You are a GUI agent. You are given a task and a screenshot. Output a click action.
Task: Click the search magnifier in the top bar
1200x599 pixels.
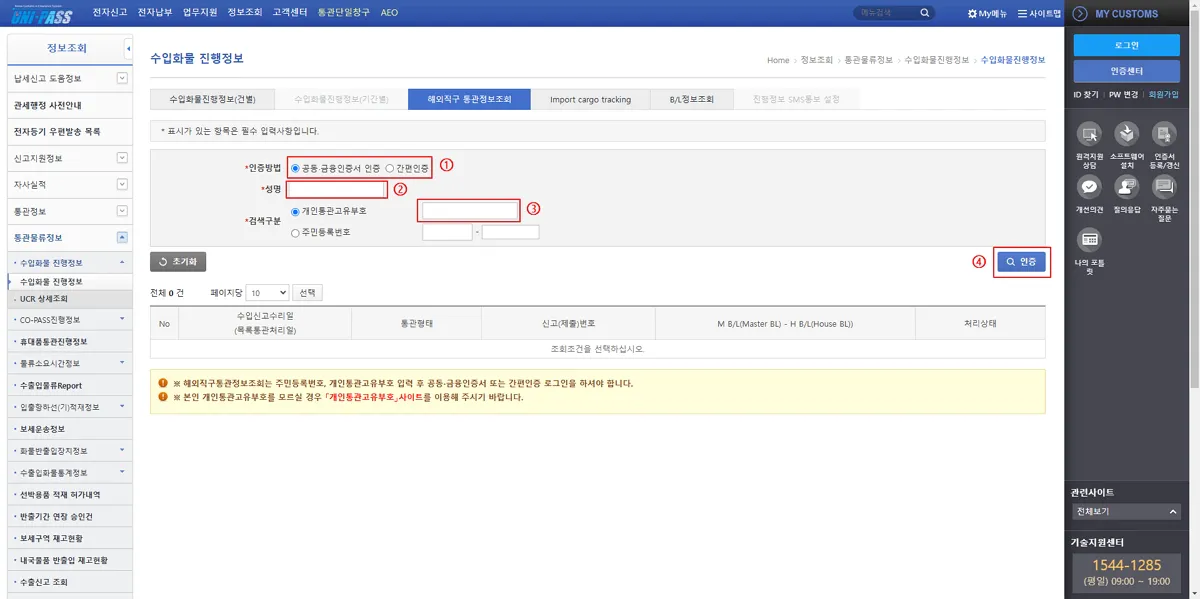click(x=924, y=13)
